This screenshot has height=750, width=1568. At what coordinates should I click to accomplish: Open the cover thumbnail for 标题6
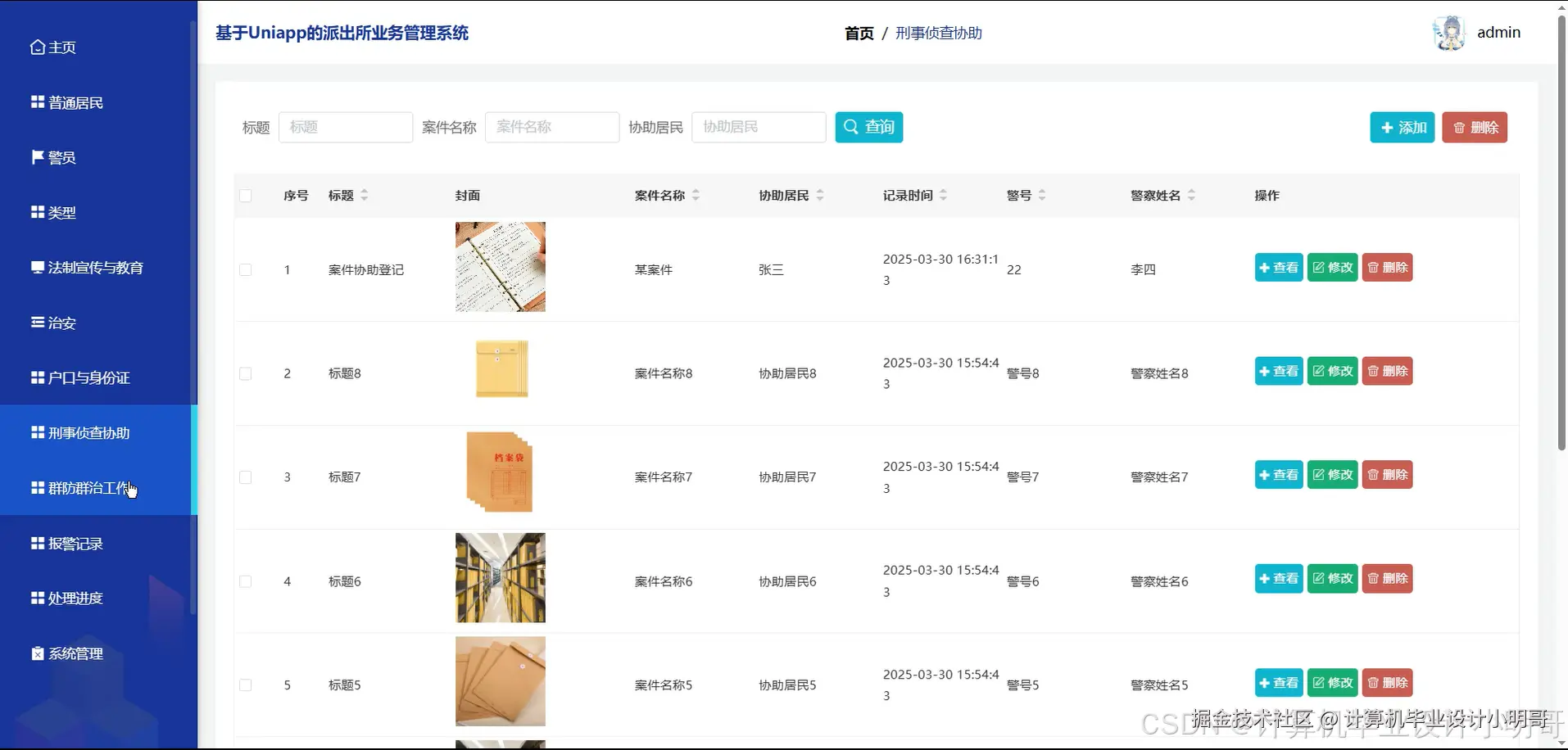click(500, 577)
